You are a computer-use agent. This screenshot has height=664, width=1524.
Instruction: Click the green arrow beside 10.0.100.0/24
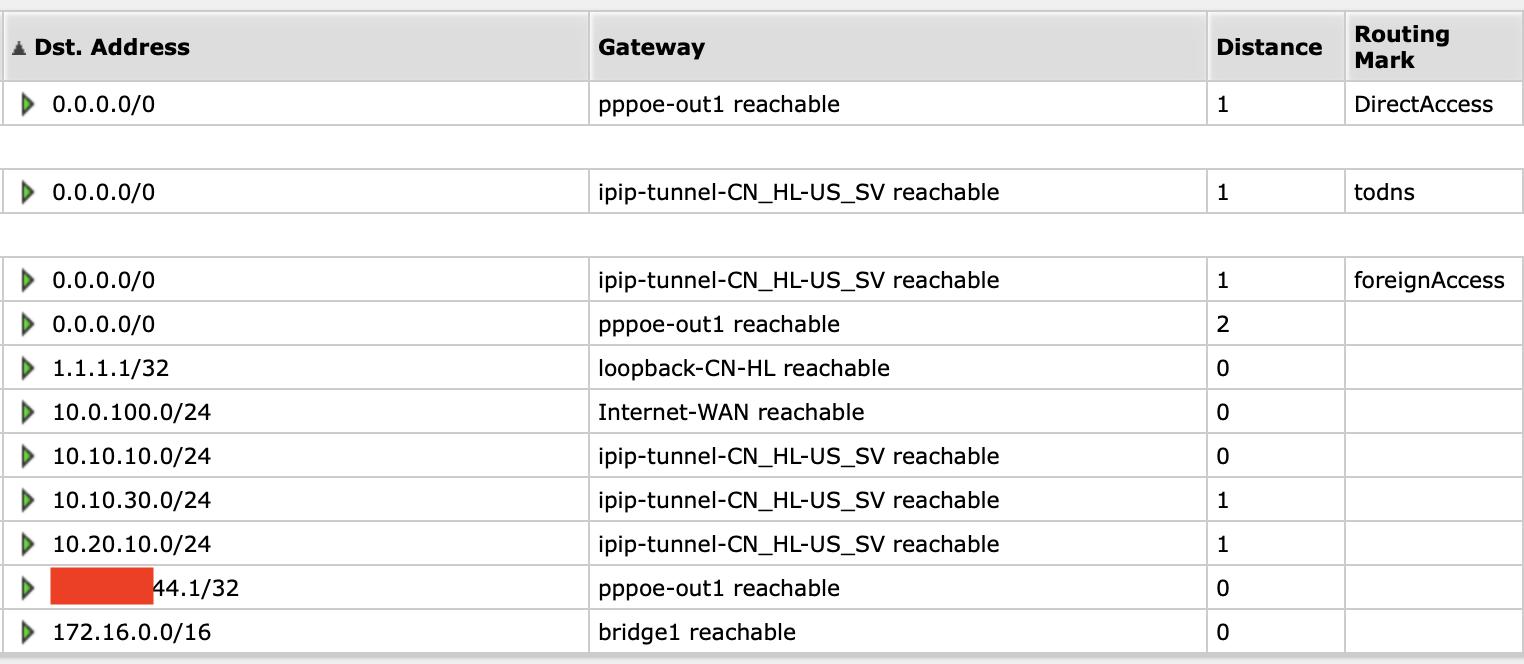click(28, 412)
